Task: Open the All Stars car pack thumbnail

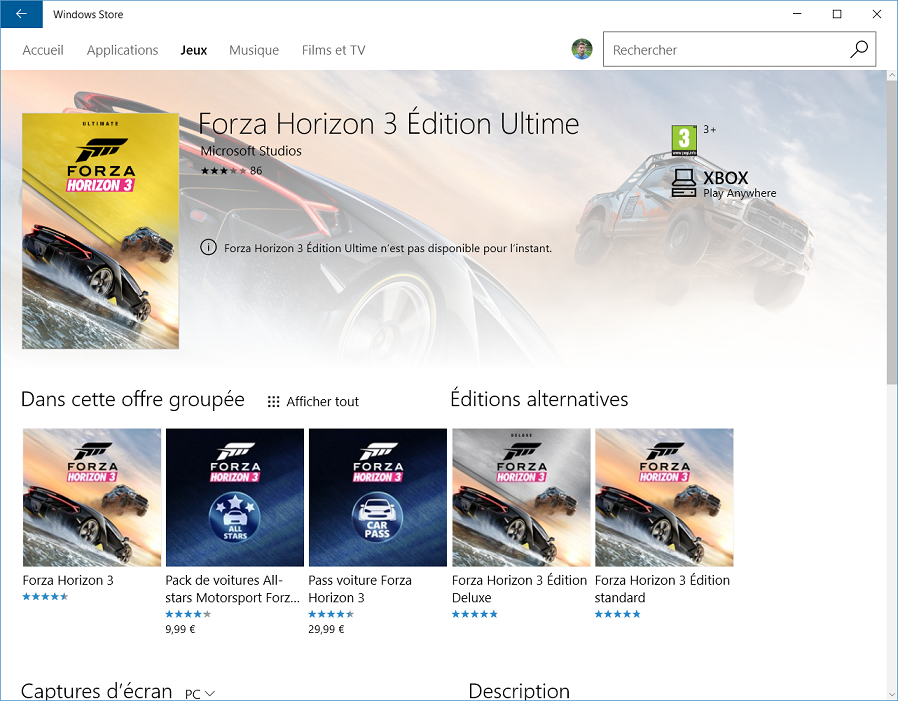Action: [235, 497]
